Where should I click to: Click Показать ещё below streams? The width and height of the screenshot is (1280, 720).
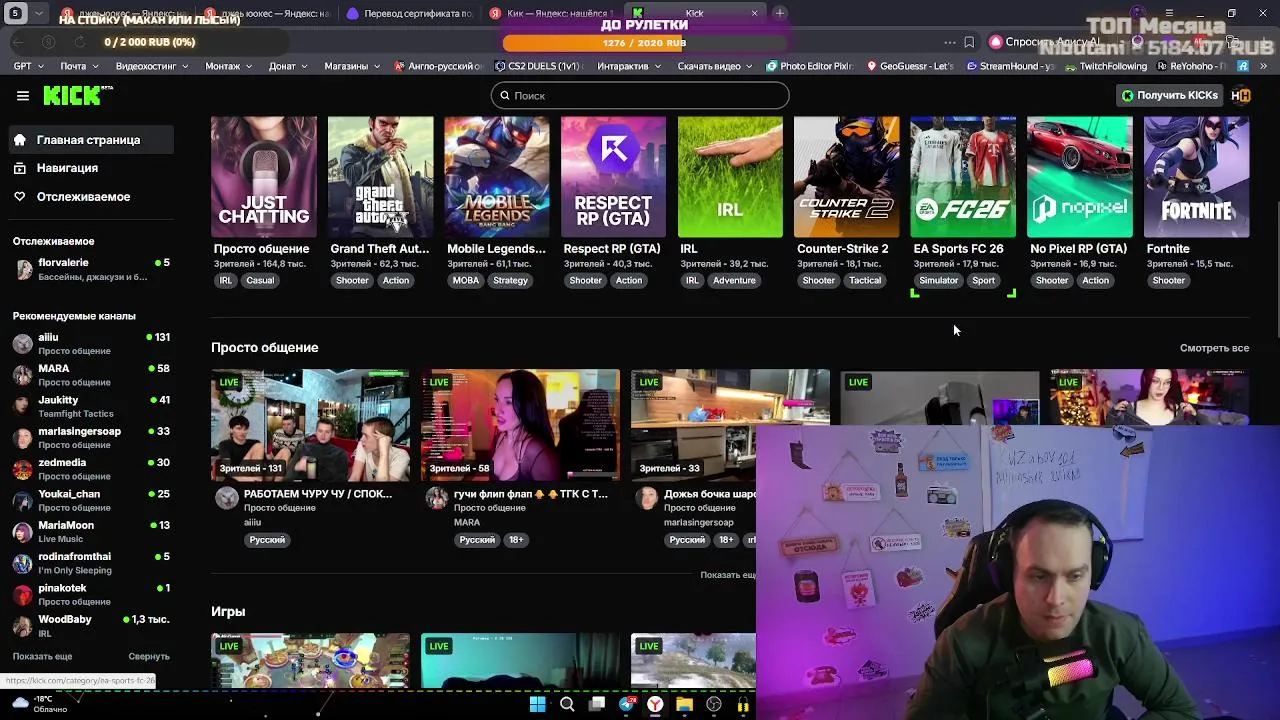pyautogui.click(x=728, y=575)
